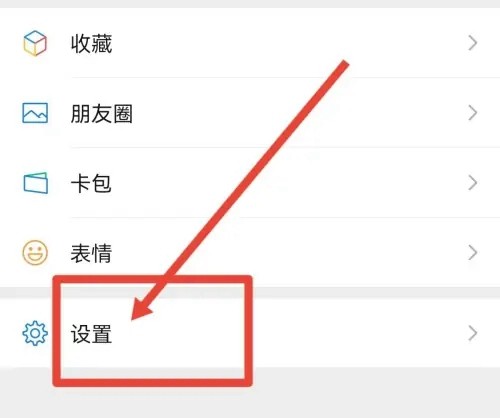Open the chevron on the 卡包 row
500x418 pixels.
click(x=473, y=183)
